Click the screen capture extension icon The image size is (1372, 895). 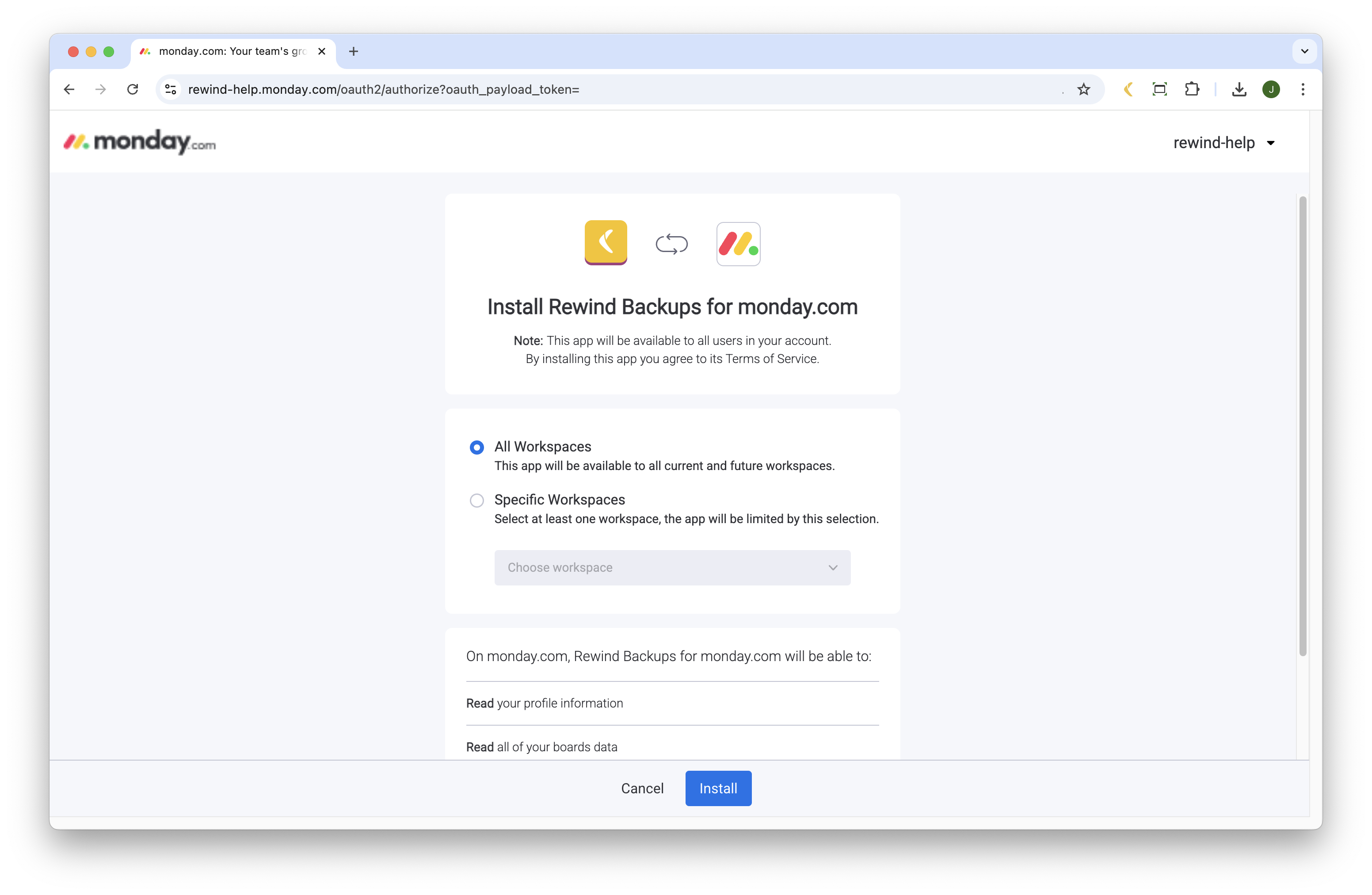point(1159,89)
